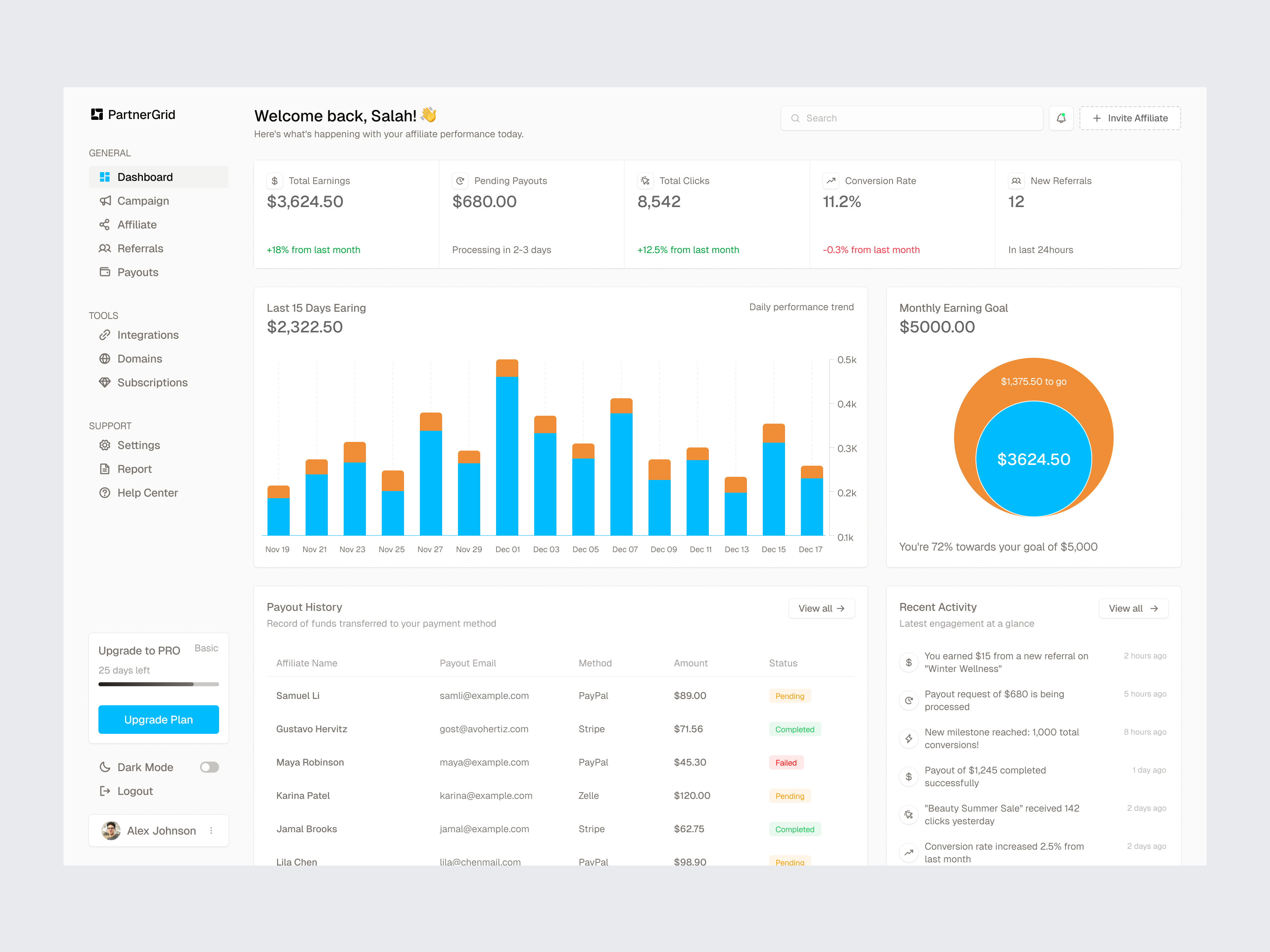Click inside the Search field

pos(911,118)
